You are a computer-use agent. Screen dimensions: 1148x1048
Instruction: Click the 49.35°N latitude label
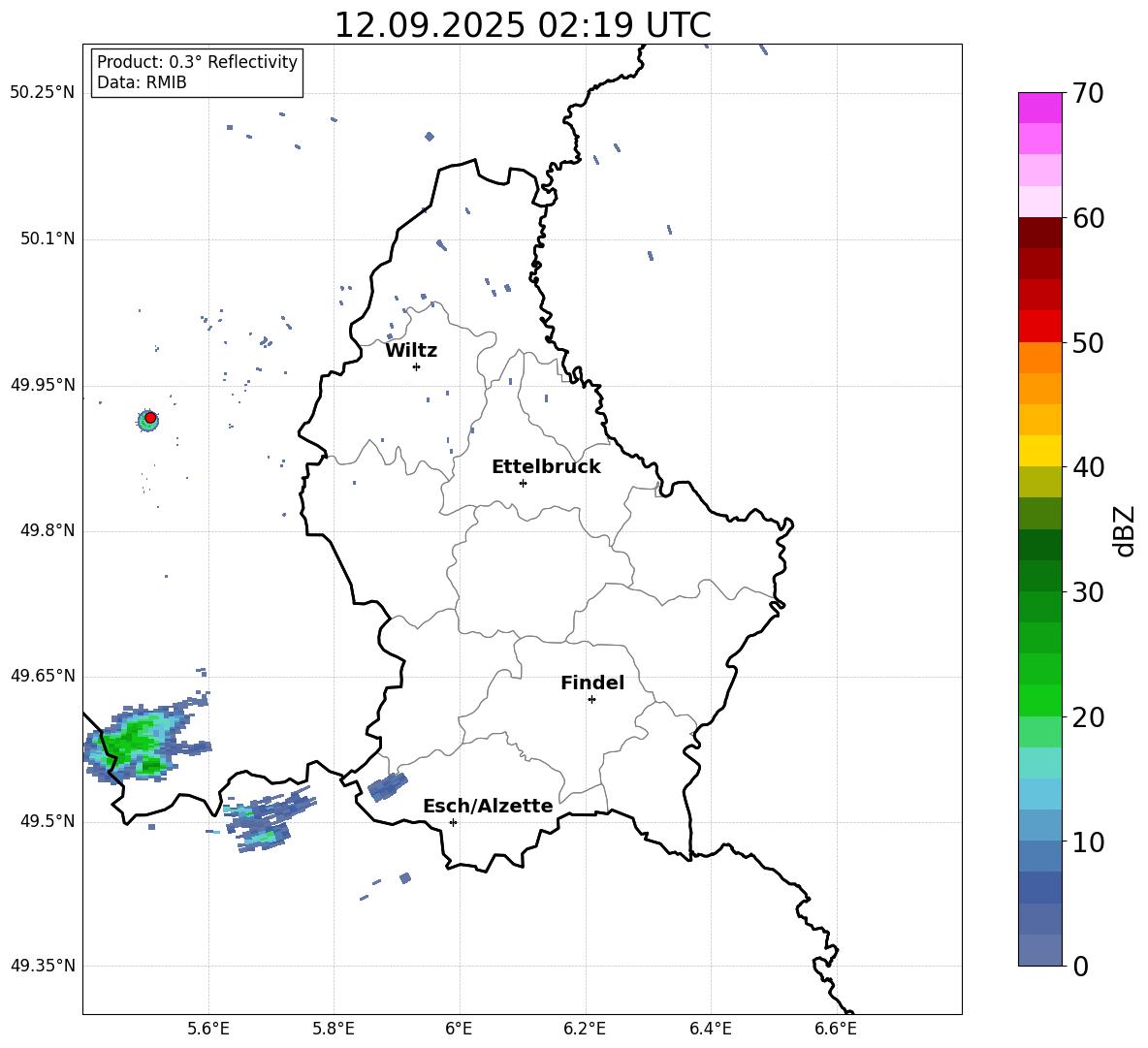[43, 966]
